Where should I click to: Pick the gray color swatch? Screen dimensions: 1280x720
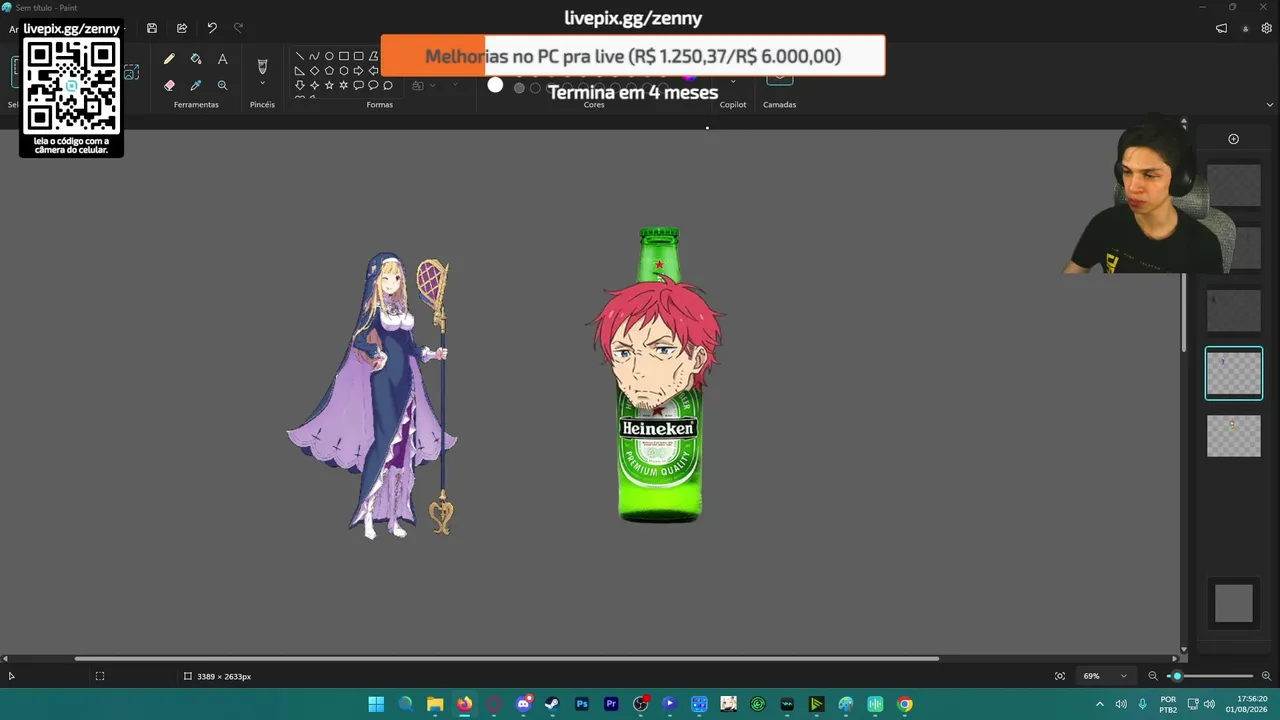519,88
